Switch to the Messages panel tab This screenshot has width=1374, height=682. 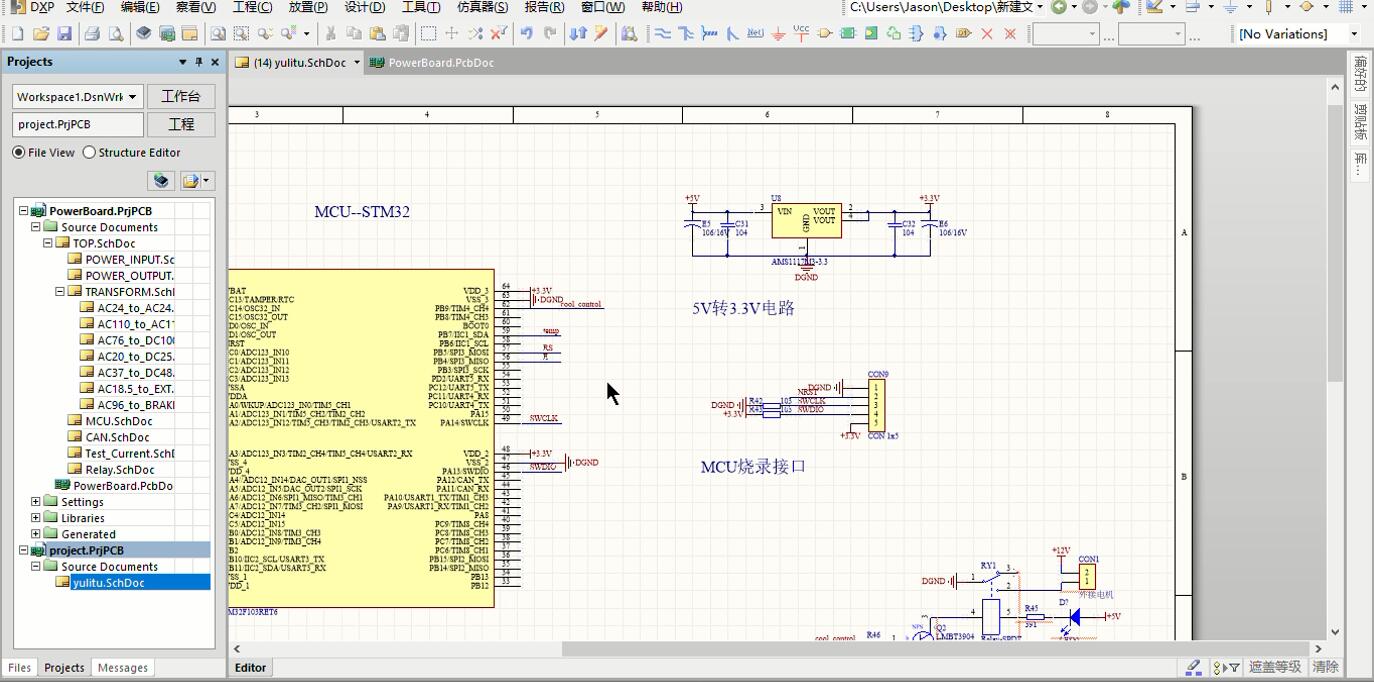coord(123,668)
